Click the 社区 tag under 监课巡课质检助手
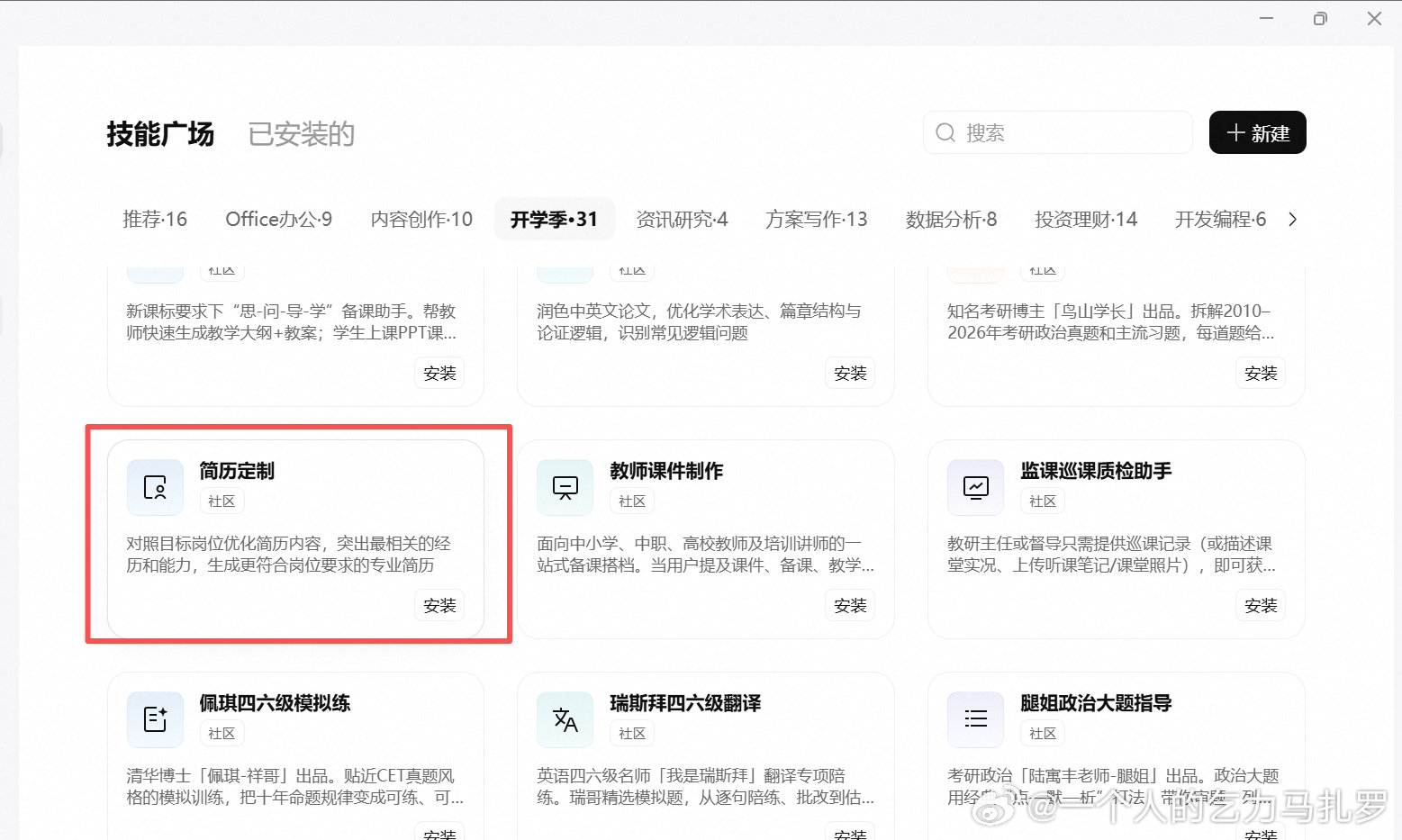Image resolution: width=1402 pixels, height=840 pixels. 1043,501
